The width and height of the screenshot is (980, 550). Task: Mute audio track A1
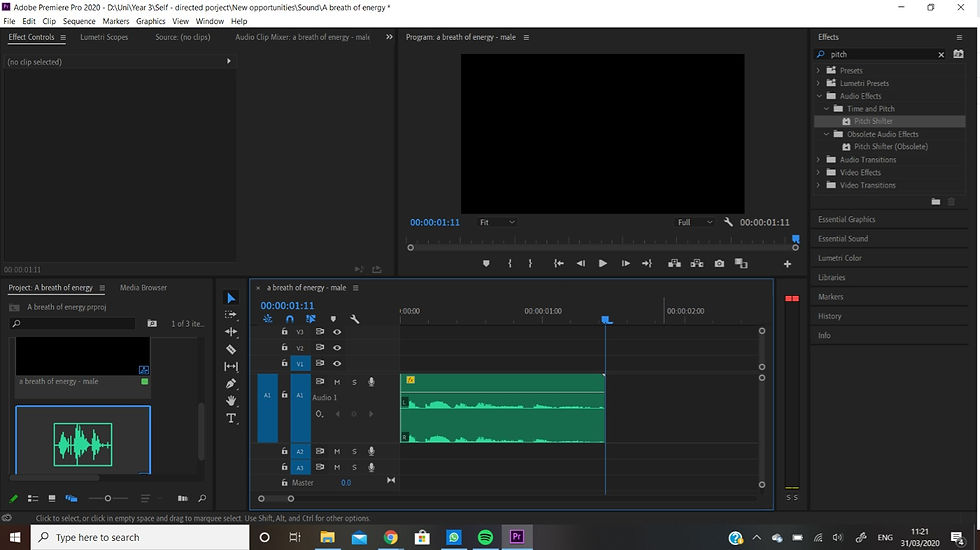pos(337,382)
